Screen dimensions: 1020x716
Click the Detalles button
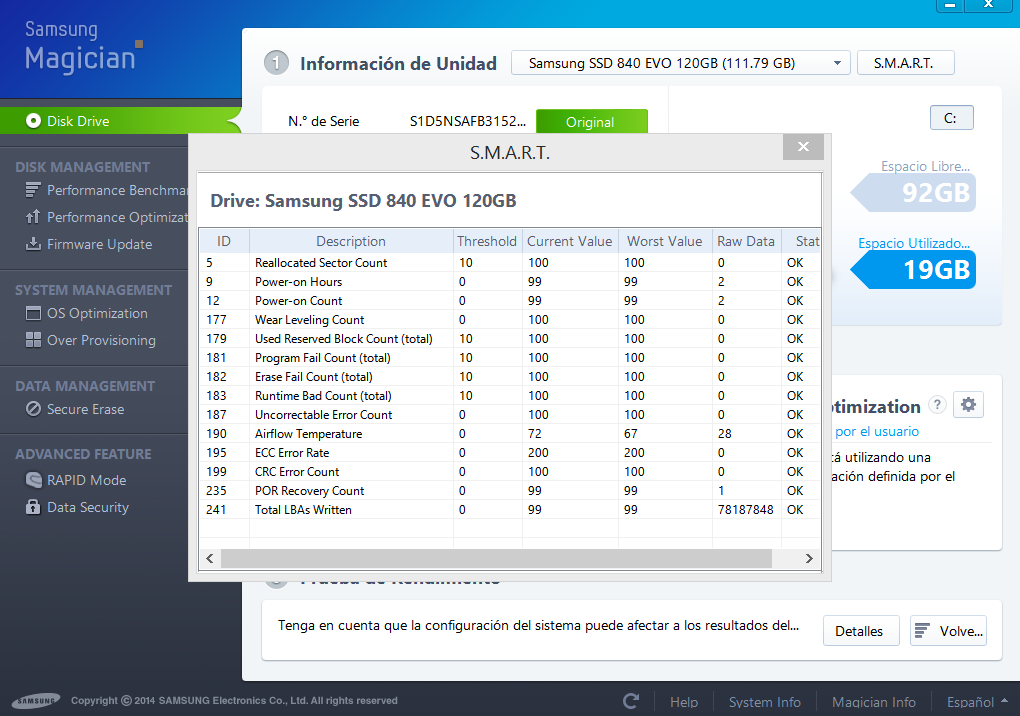pyautogui.click(x=861, y=631)
